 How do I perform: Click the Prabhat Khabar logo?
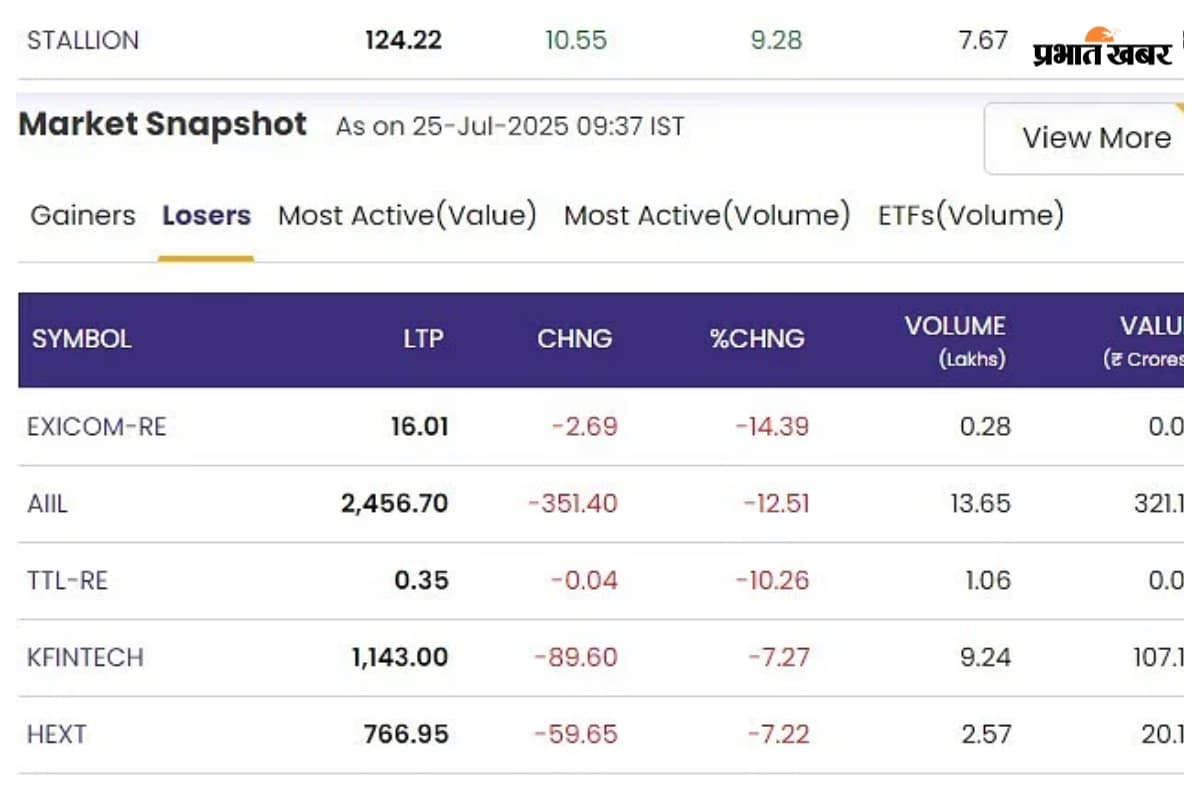click(x=1102, y=47)
